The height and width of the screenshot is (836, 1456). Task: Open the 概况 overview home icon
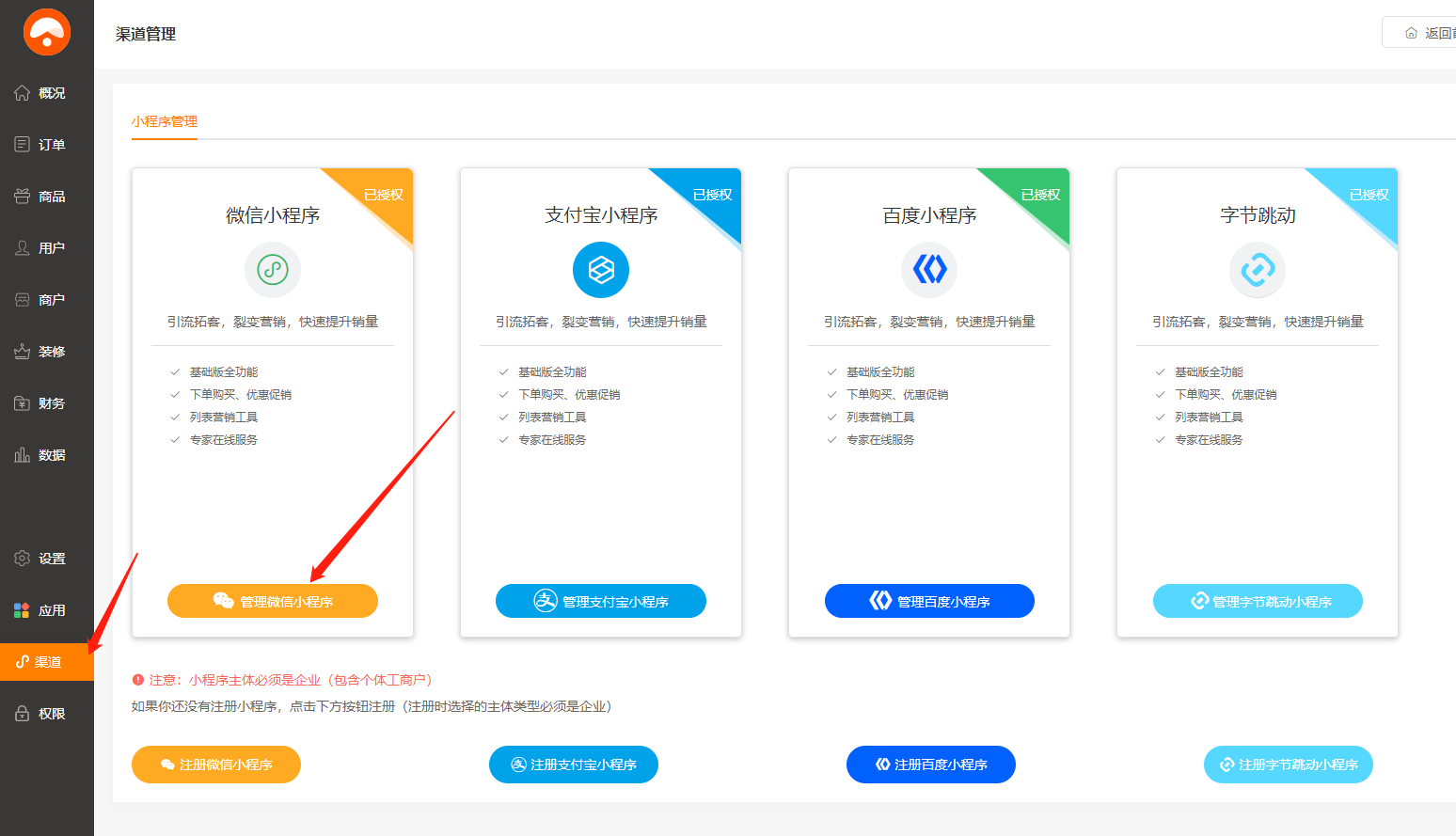(22, 93)
